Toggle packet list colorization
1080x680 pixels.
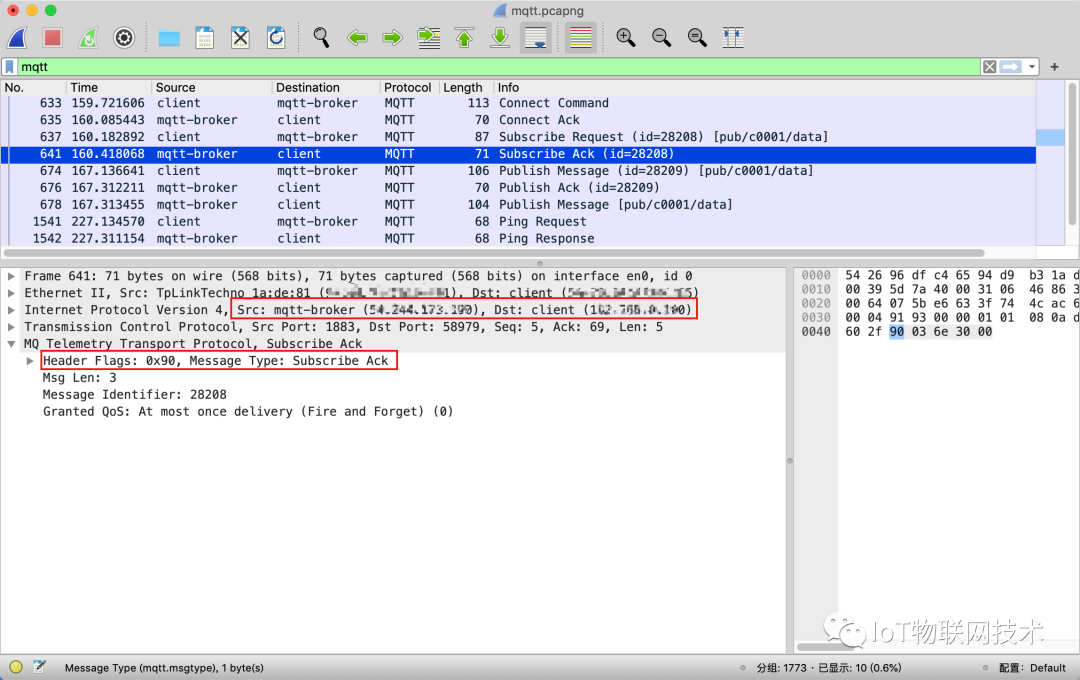pyautogui.click(x=580, y=38)
